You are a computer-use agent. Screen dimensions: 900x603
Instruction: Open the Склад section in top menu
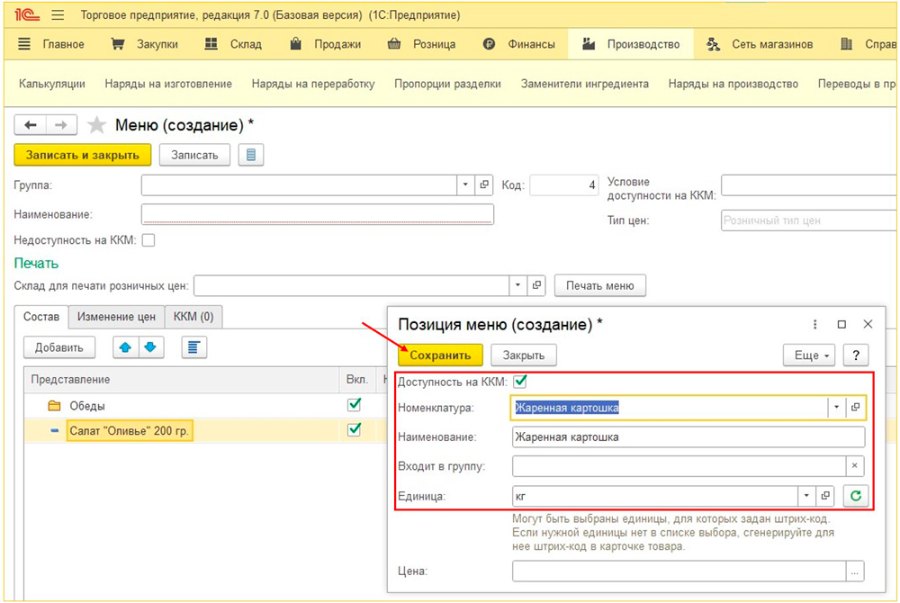coord(233,44)
